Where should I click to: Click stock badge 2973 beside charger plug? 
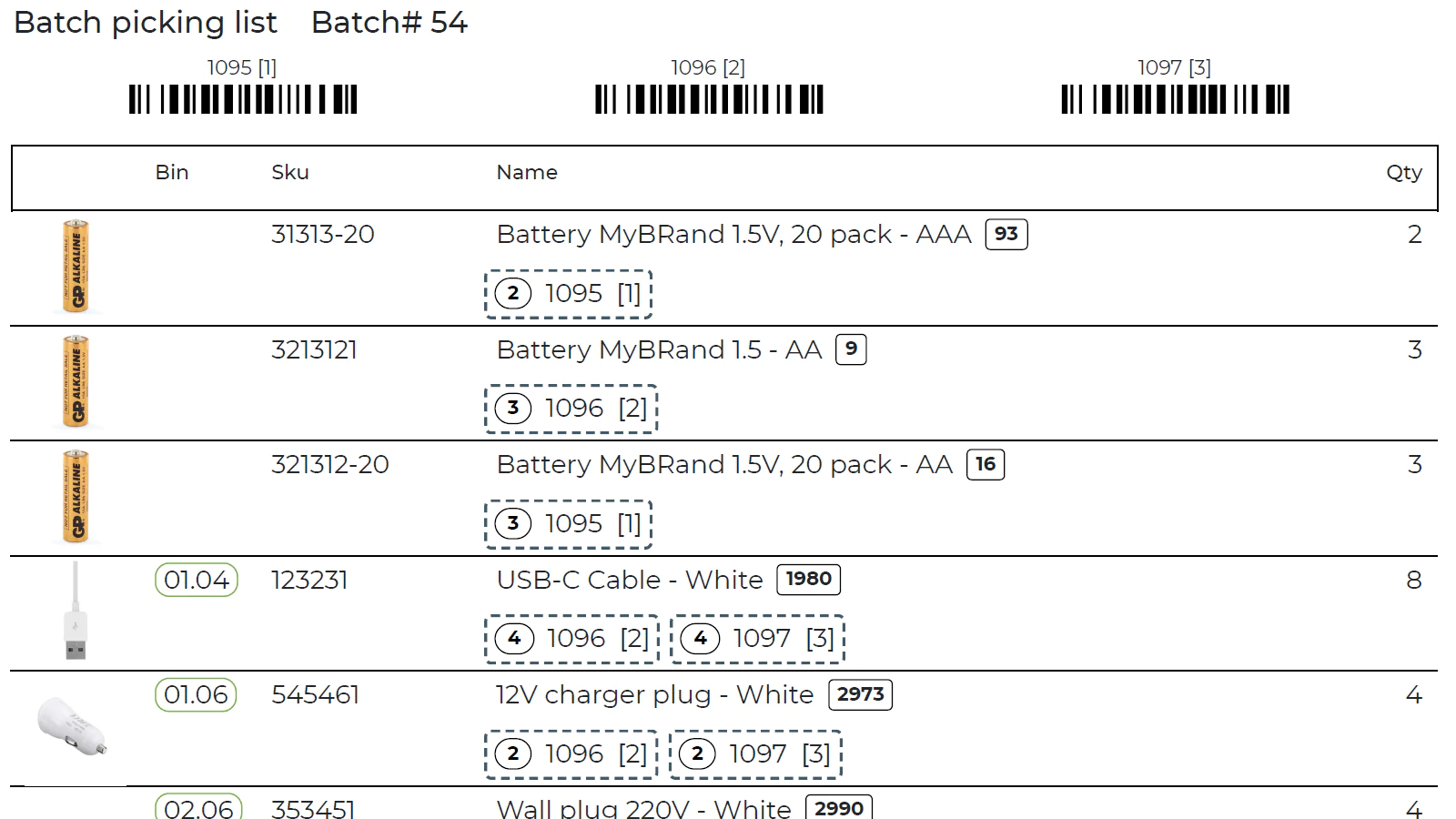[x=860, y=694]
